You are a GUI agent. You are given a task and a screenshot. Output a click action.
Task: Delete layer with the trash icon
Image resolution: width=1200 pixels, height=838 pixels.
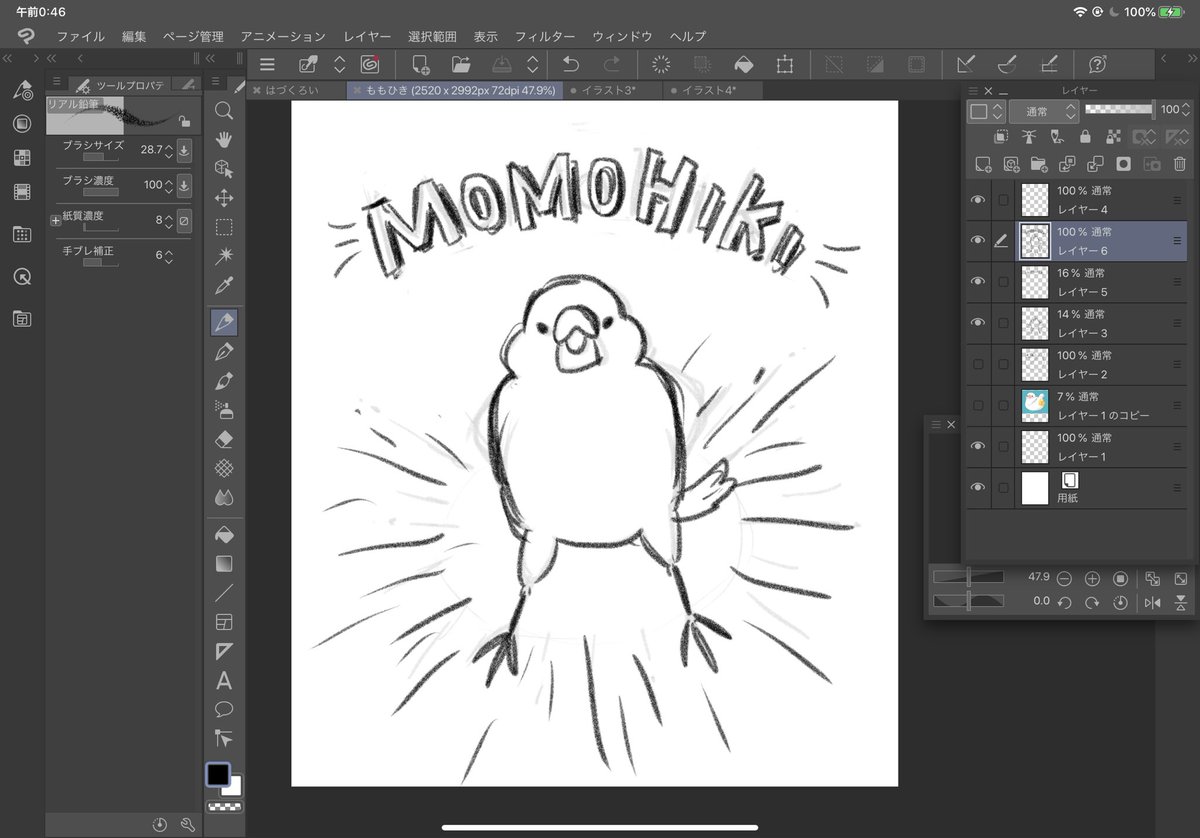tap(1180, 163)
